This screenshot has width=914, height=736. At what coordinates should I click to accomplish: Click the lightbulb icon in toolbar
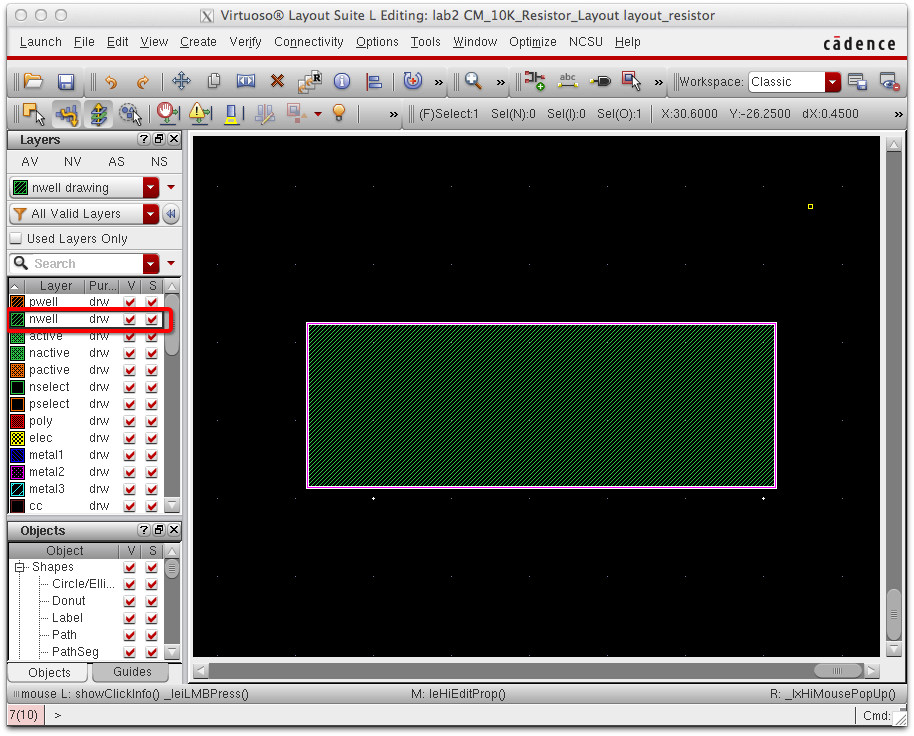pos(338,113)
